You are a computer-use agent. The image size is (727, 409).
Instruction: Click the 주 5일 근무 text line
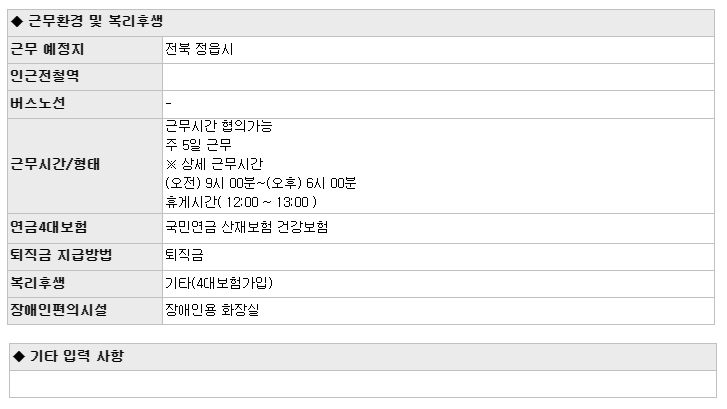(198, 145)
